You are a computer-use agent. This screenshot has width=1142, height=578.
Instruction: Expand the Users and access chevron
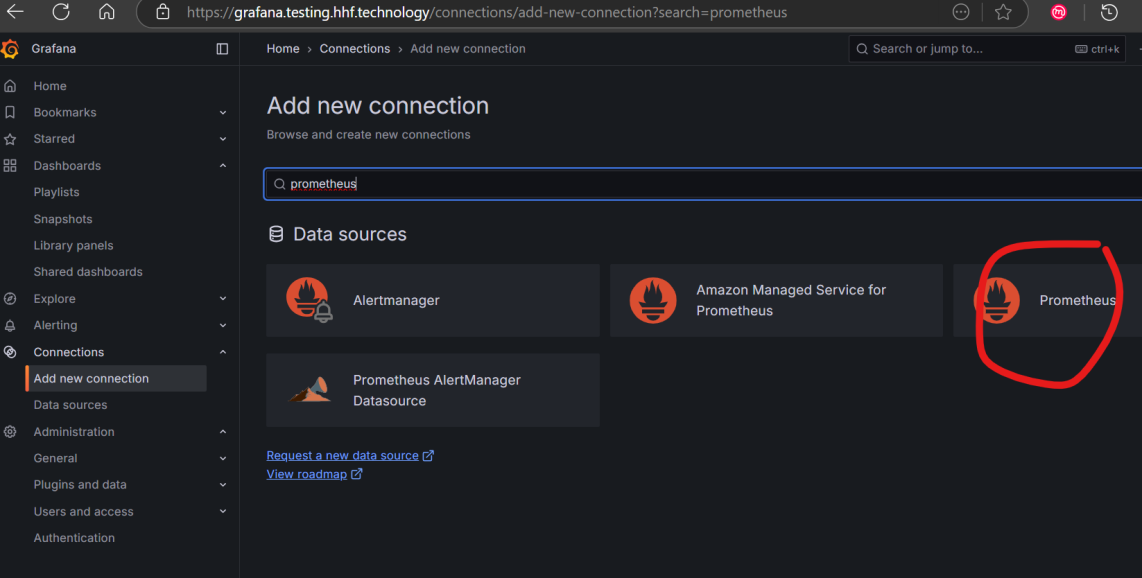(x=223, y=512)
